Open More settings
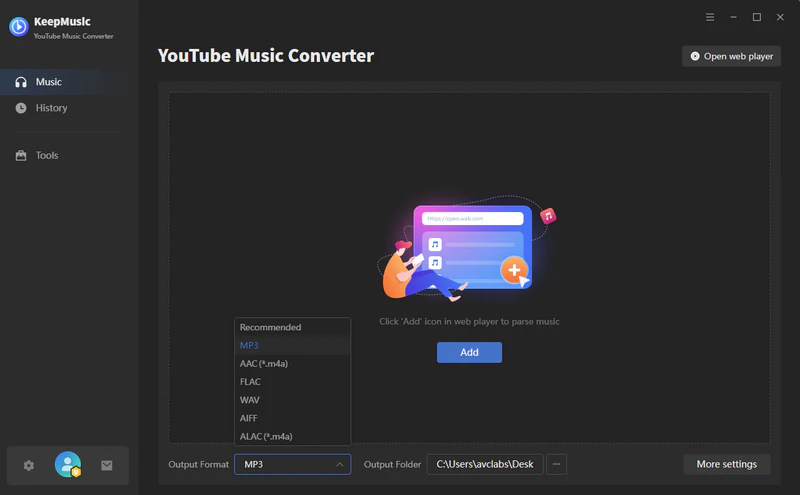This screenshot has height=495, width=800. pos(727,464)
